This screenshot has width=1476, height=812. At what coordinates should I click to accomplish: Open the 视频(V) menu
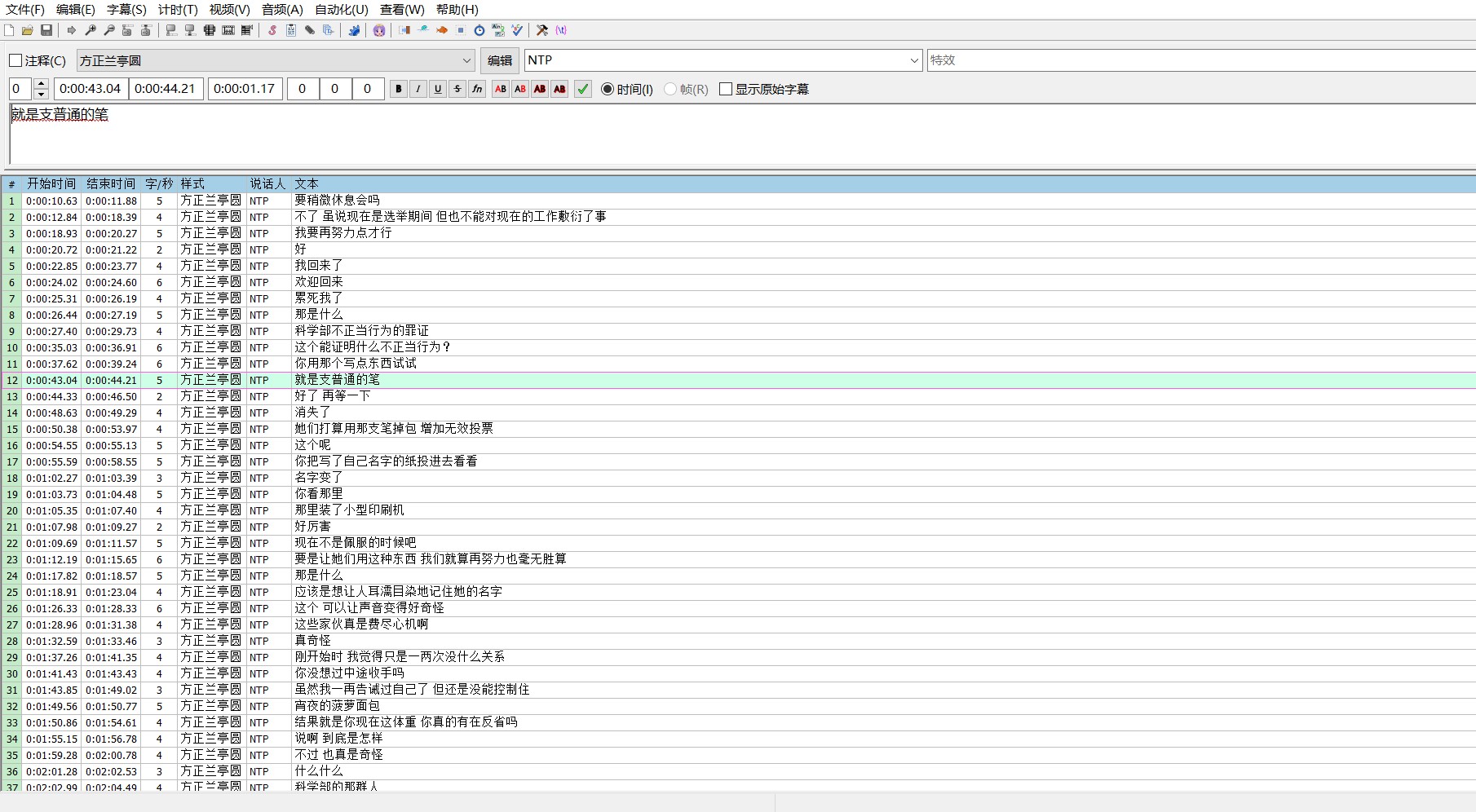(229, 10)
